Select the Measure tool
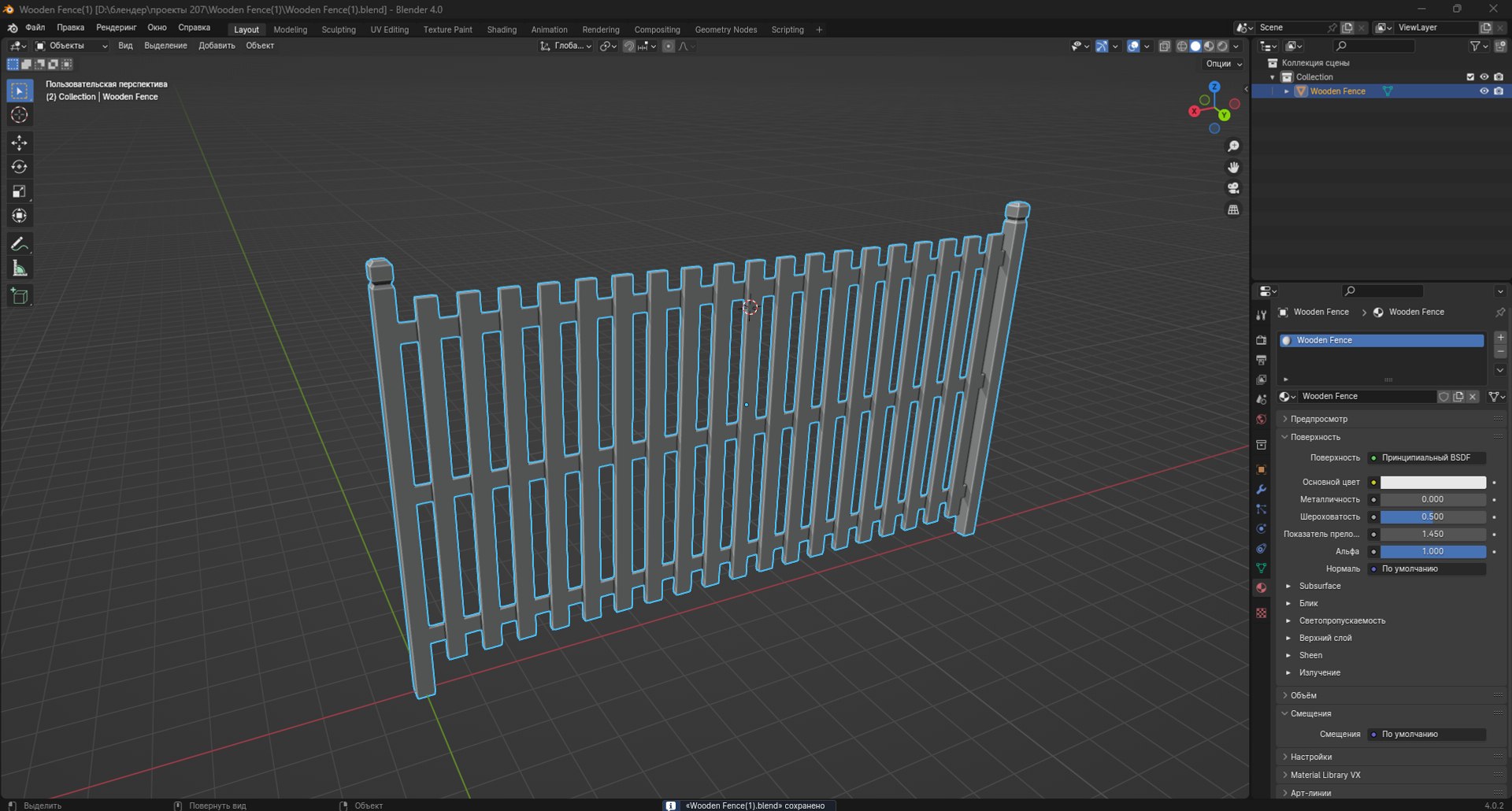The image size is (1512, 811). coord(20,268)
